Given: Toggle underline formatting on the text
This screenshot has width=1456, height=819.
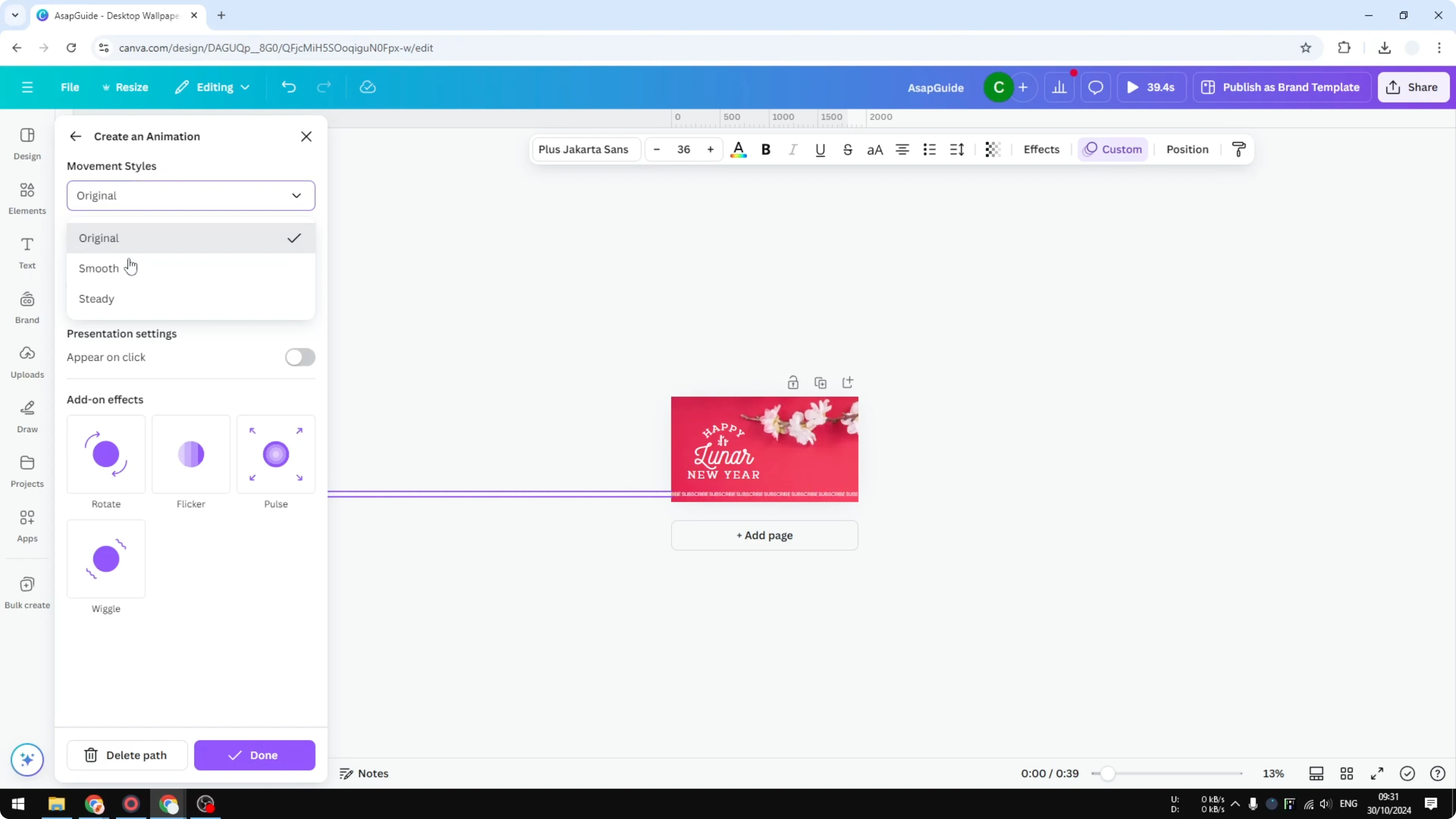Looking at the screenshot, I should point(820,149).
